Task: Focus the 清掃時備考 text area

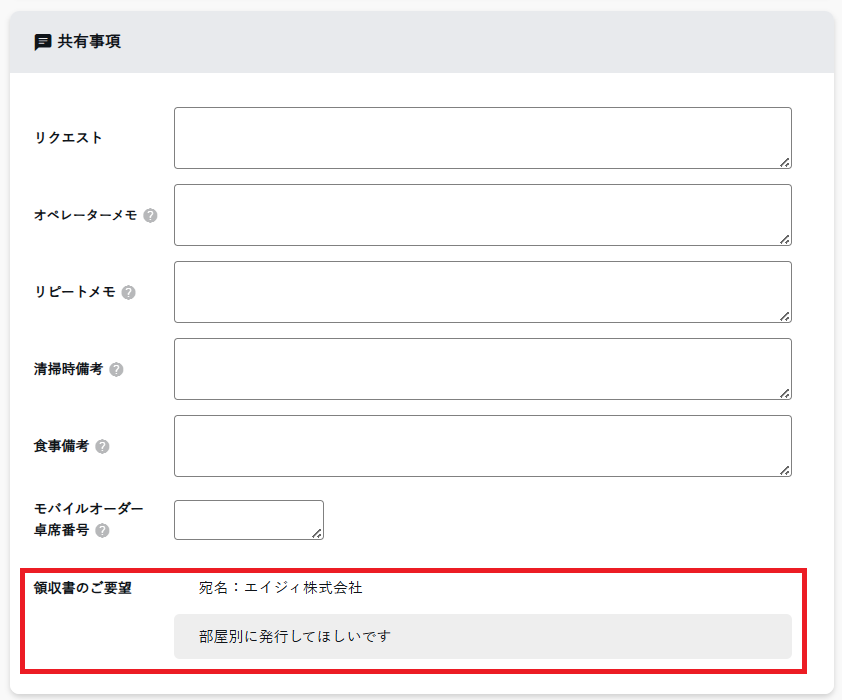Action: click(482, 369)
